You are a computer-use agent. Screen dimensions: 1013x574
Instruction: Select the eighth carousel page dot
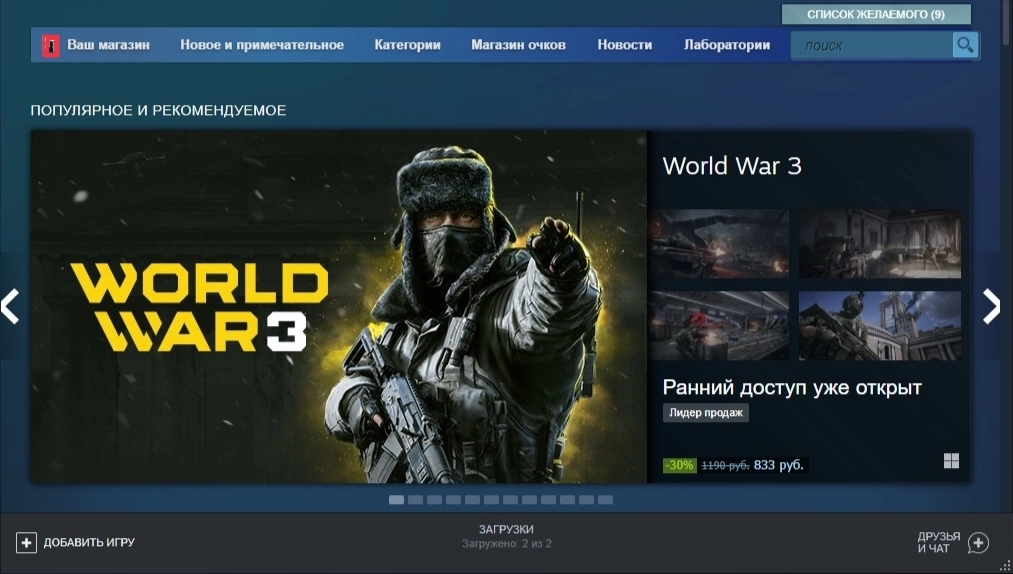530,500
